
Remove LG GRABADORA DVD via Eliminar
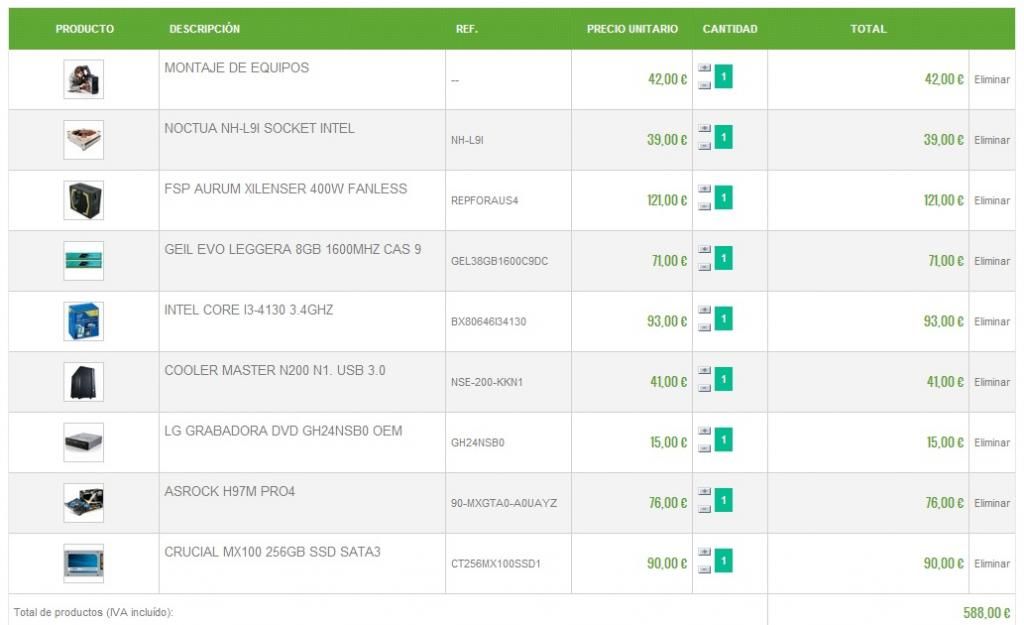[x=991, y=443]
